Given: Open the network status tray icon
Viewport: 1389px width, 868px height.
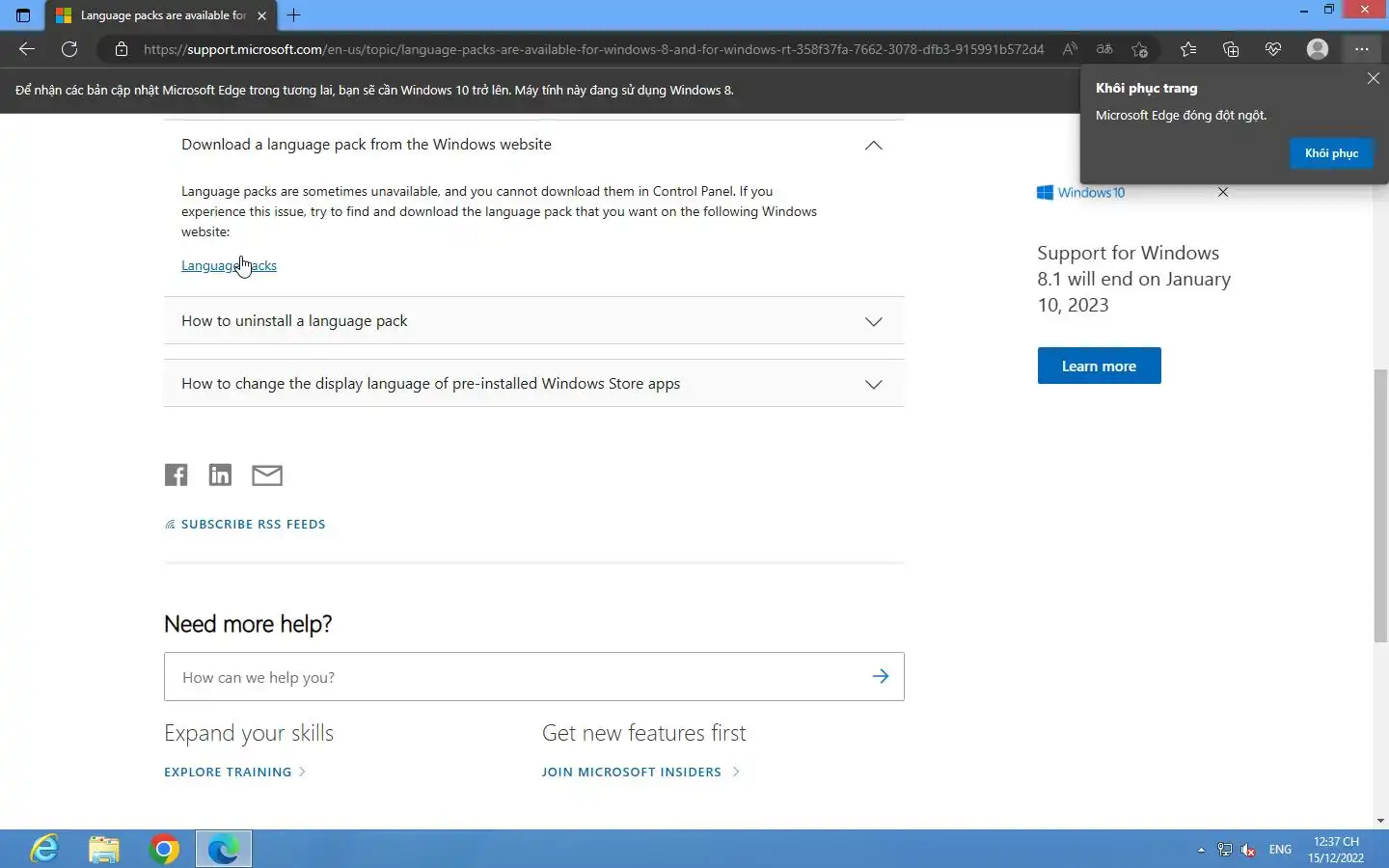Looking at the screenshot, I should [1225, 850].
